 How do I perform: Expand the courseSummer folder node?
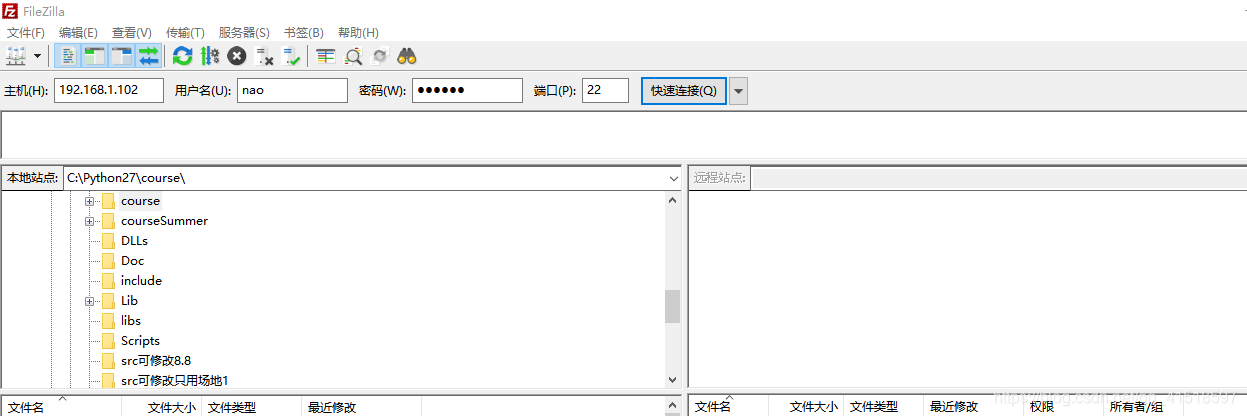pyautogui.click(x=90, y=221)
